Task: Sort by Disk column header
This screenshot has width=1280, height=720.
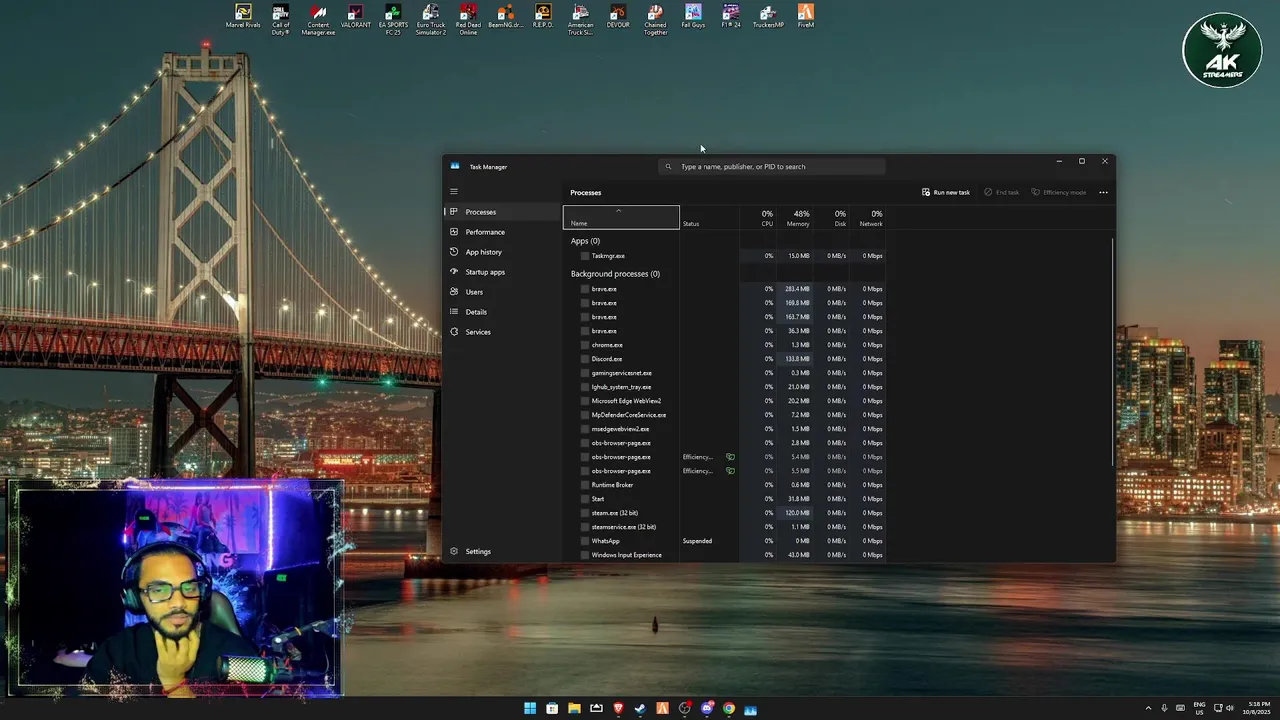Action: [832, 218]
